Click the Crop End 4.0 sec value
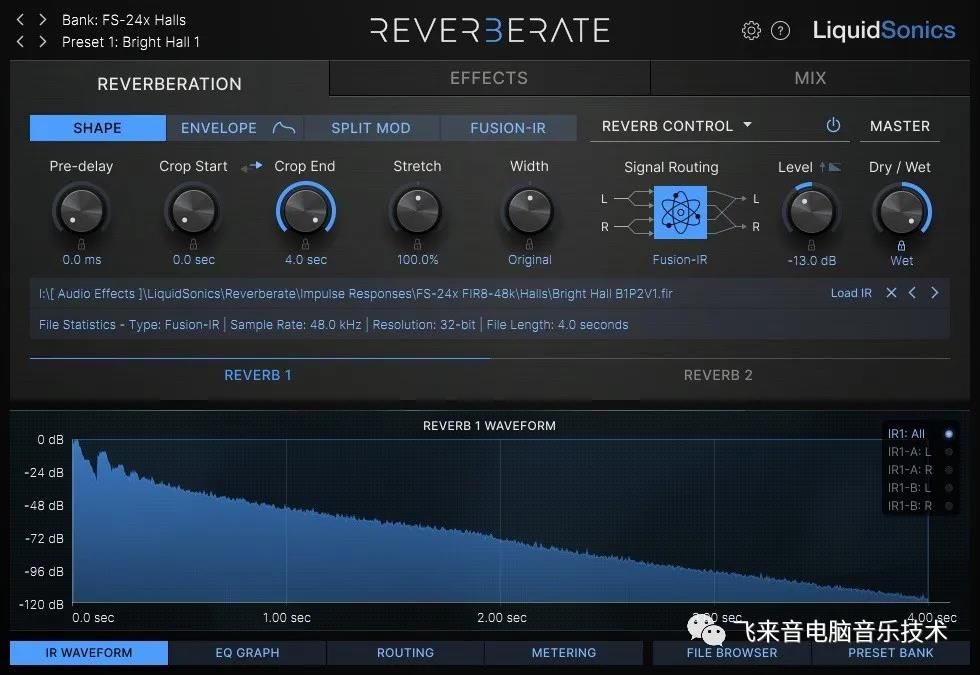Screen dimensions: 980x675 [x=306, y=259]
